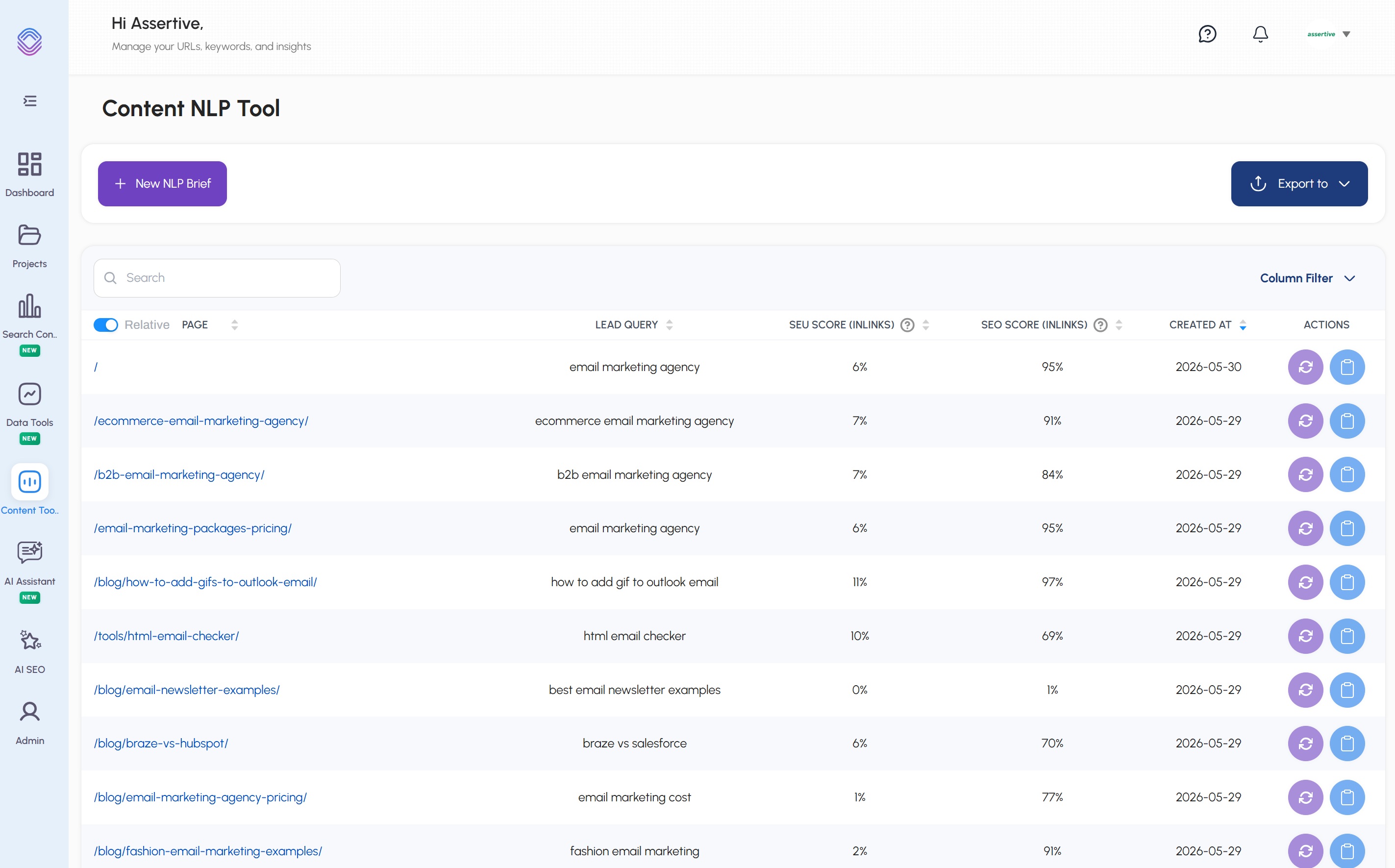Viewport: 1395px width, 868px height.
Task: Click the 97% SEO score value
Action: coord(1052,582)
